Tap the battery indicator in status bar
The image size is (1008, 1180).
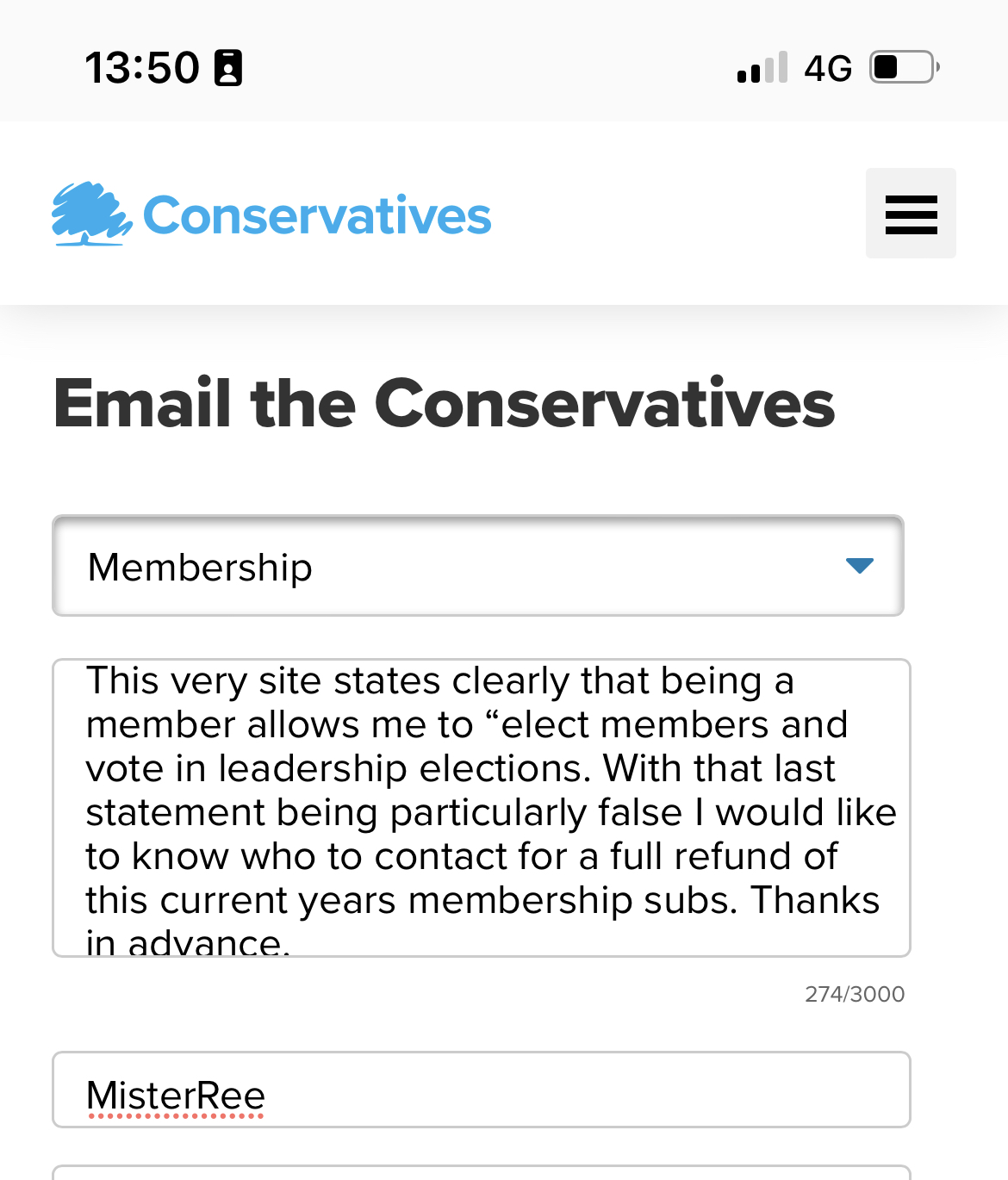pyautogui.click(x=904, y=67)
